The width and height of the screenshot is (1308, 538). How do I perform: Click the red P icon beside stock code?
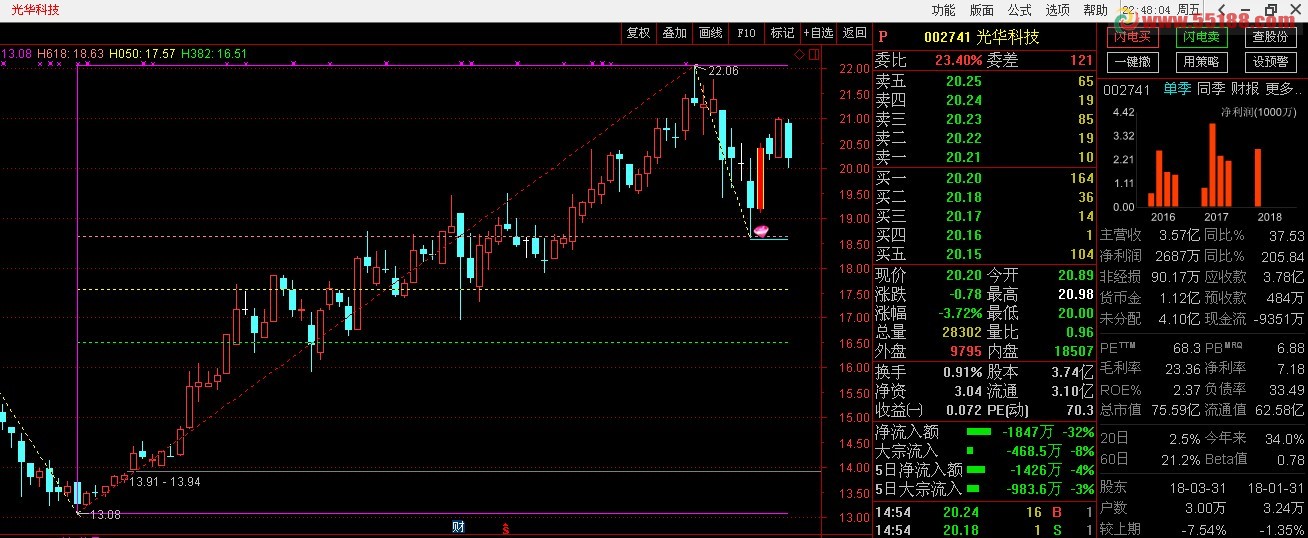883,37
